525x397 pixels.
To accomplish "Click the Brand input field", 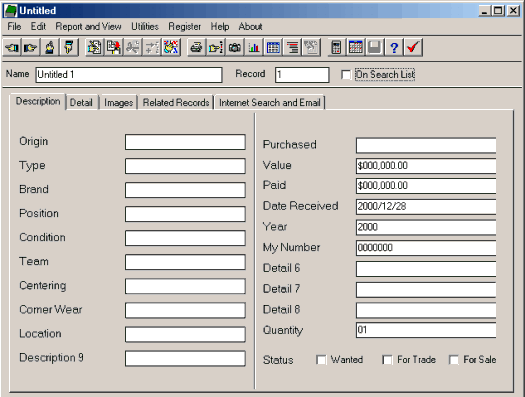I will point(185,190).
